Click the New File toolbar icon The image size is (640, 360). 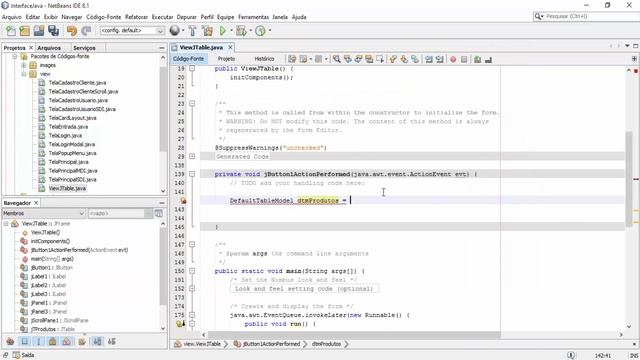[x=11, y=31]
